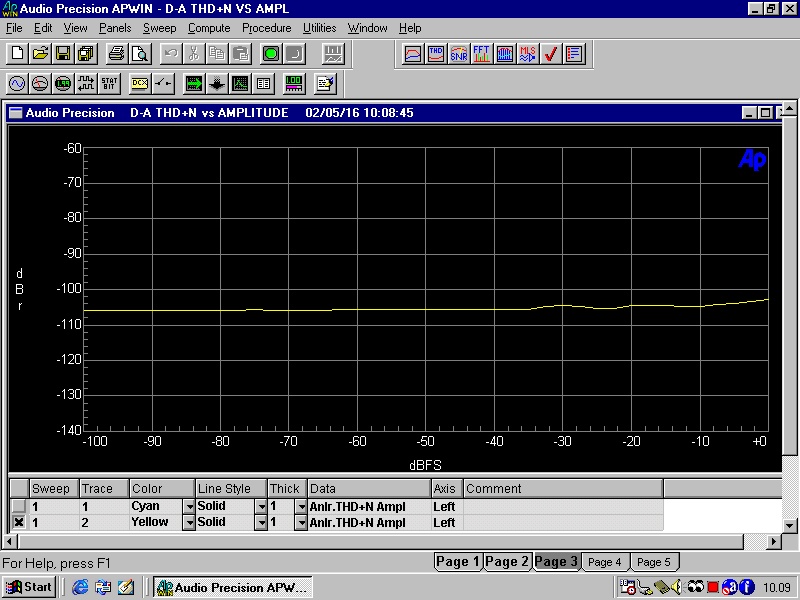Open the Analog Generator sine wave icon
Image resolution: width=800 pixels, height=600 pixels.
tap(17, 84)
